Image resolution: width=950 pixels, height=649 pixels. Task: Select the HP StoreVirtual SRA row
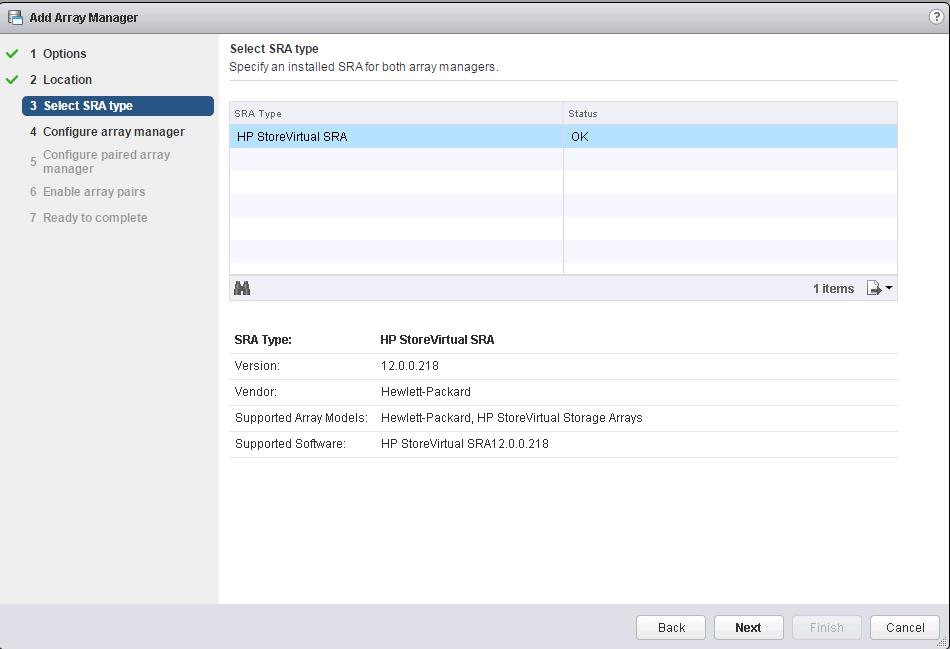click(563, 136)
